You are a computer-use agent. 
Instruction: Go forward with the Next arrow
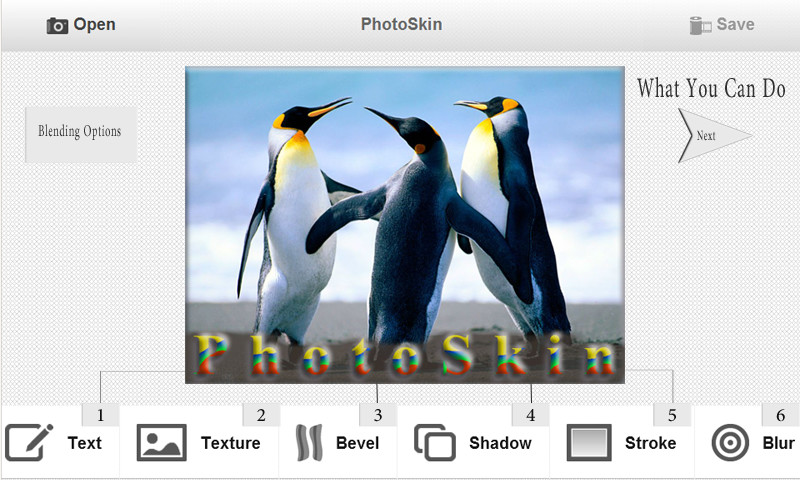[x=714, y=136]
